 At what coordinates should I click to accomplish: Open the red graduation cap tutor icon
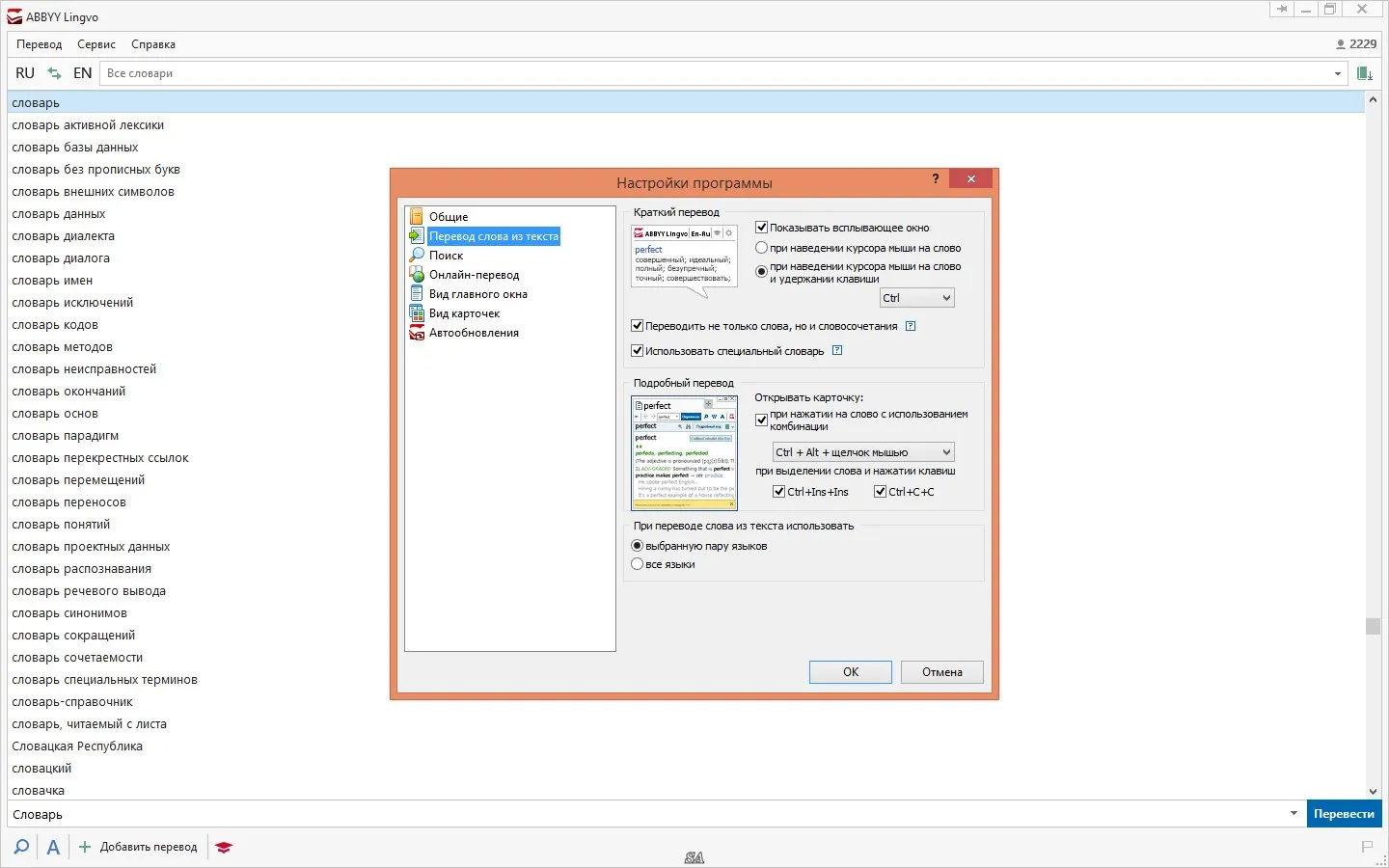(x=224, y=847)
